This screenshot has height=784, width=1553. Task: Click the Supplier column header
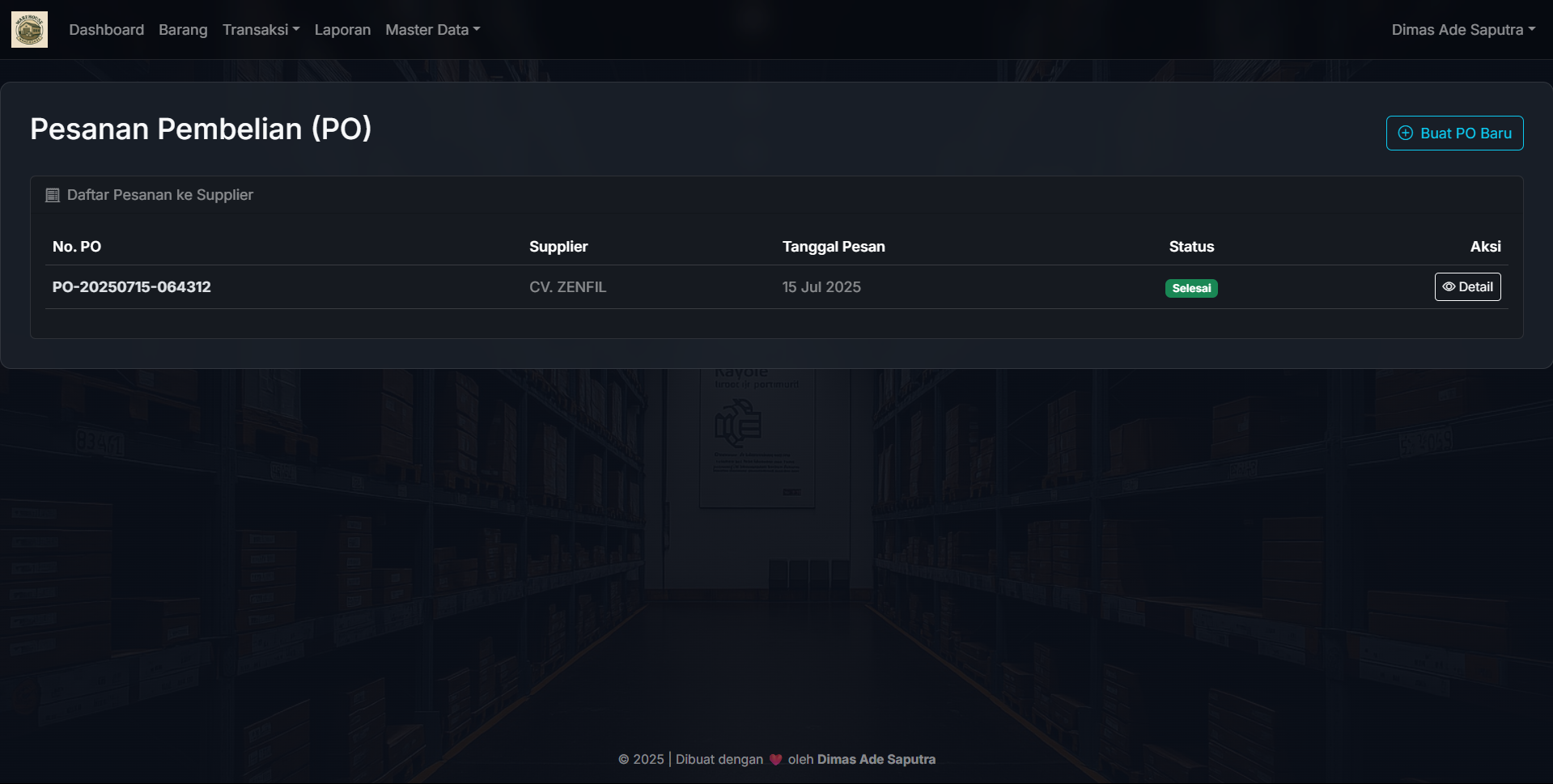point(558,247)
